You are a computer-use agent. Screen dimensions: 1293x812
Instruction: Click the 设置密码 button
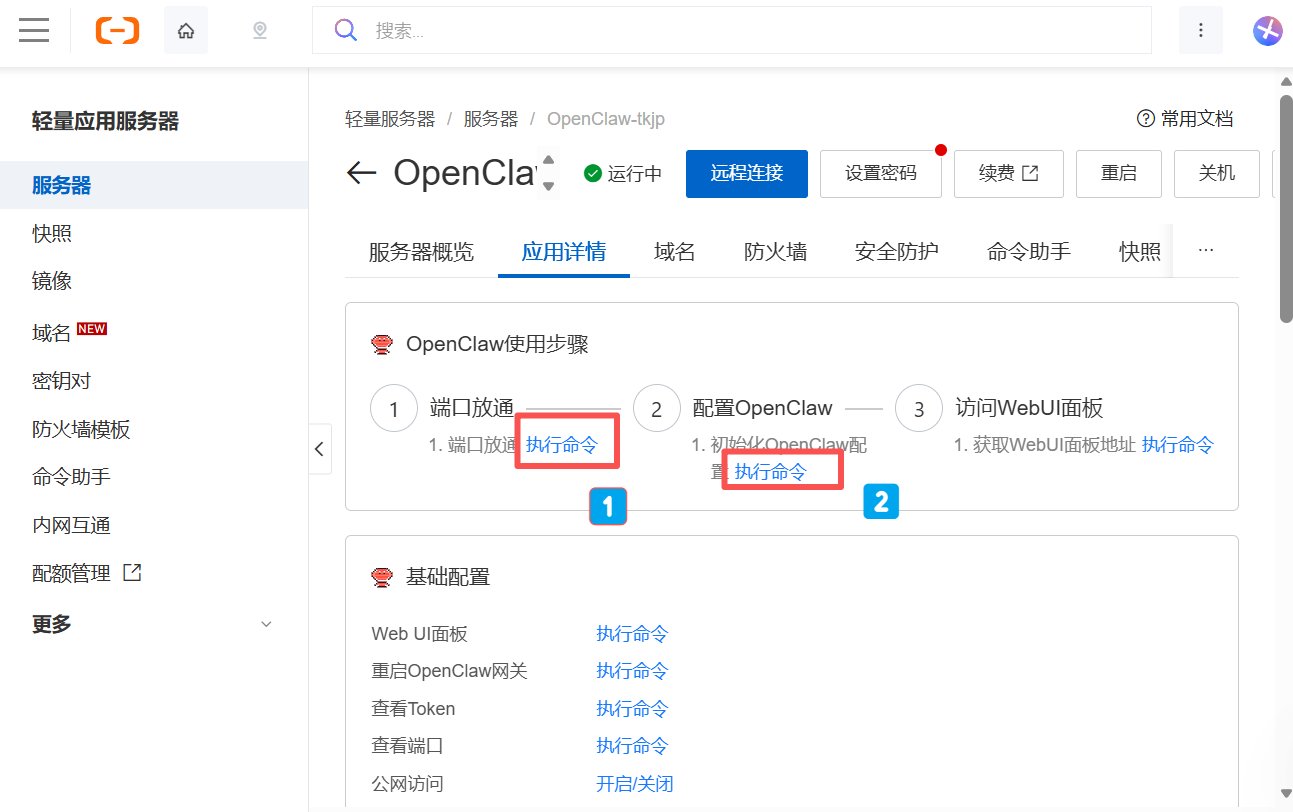click(x=881, y=173)
